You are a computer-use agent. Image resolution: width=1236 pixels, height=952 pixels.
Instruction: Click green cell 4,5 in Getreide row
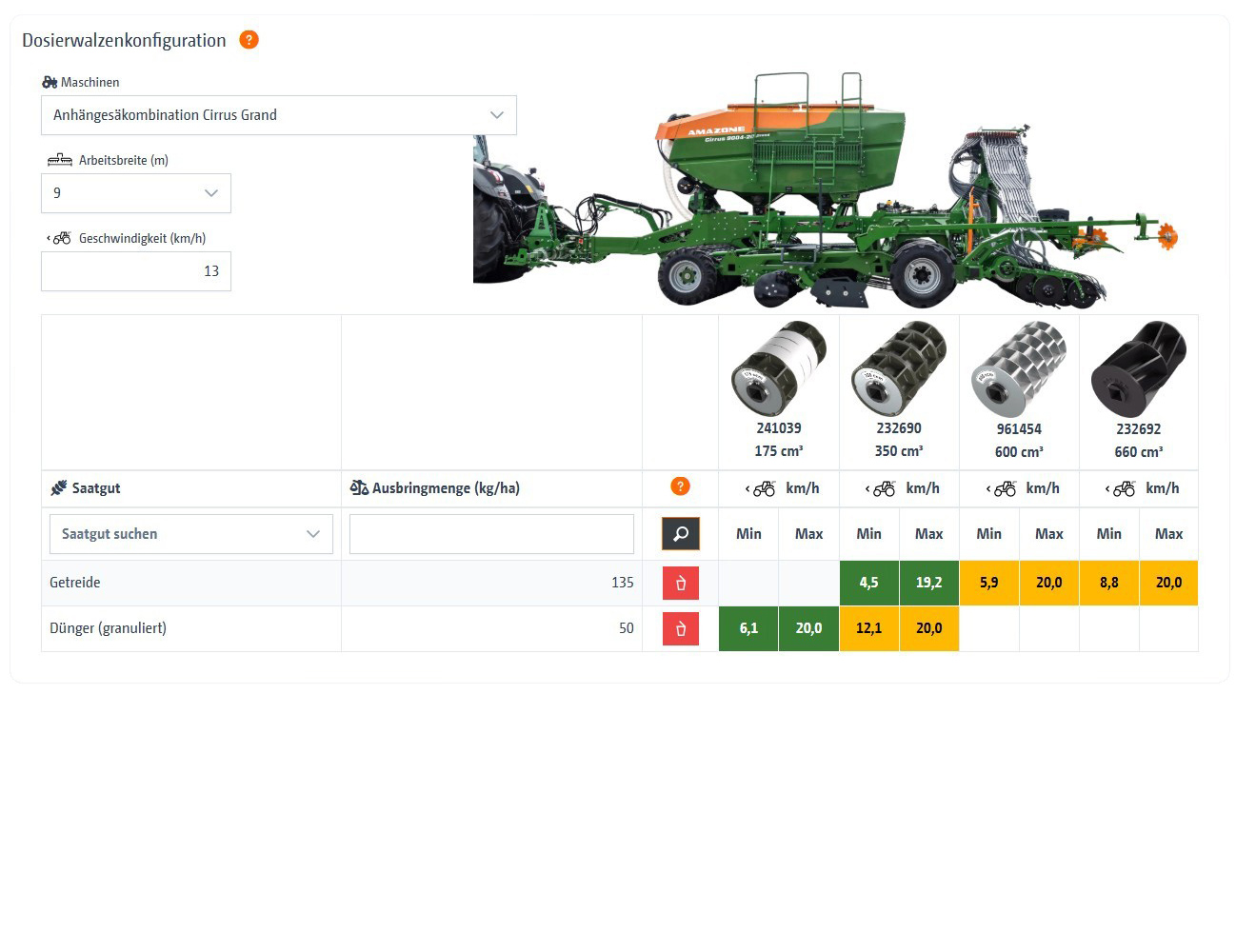pyautogui.click(x=869, y=583)
